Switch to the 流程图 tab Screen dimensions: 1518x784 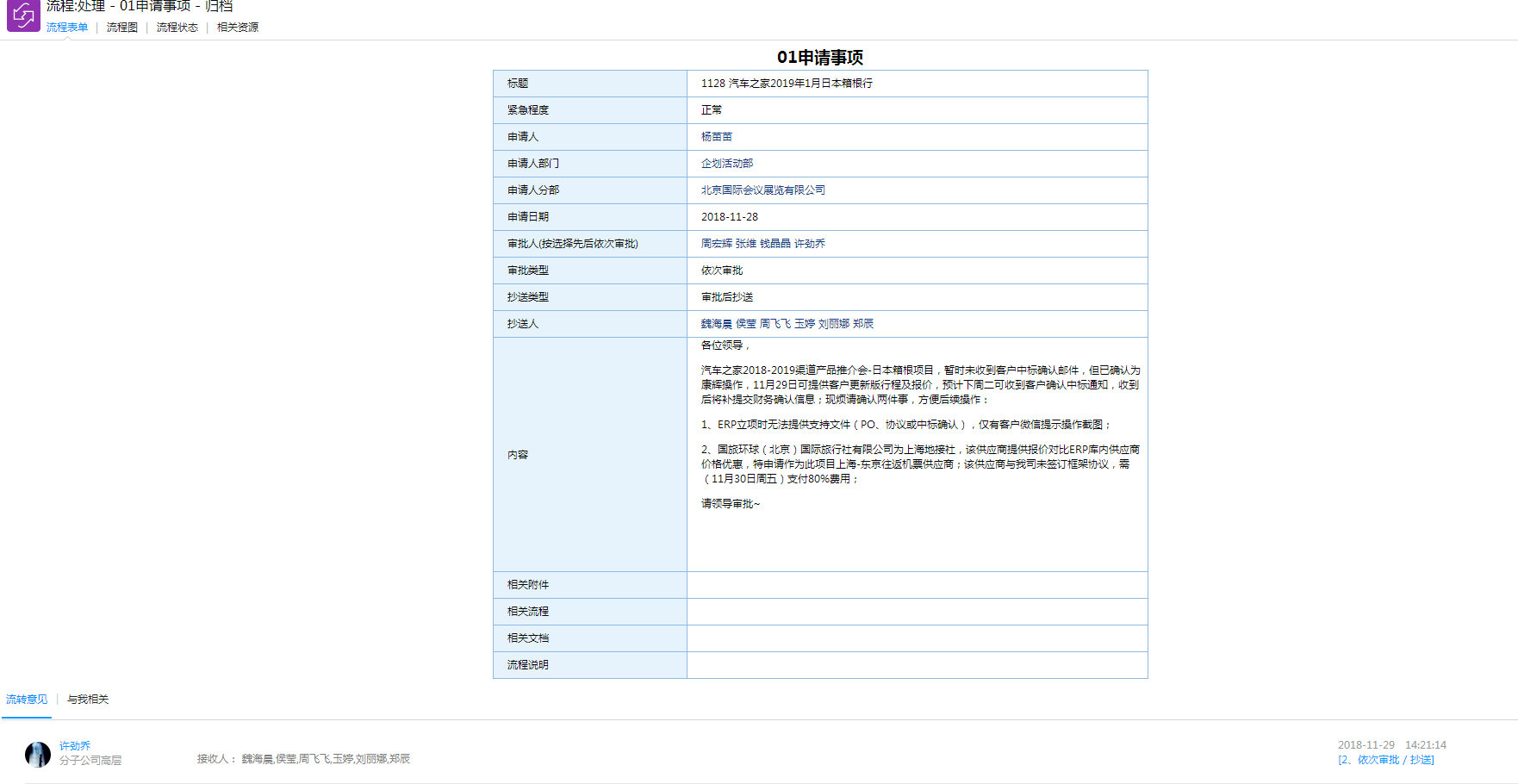(x=121, y=28)
